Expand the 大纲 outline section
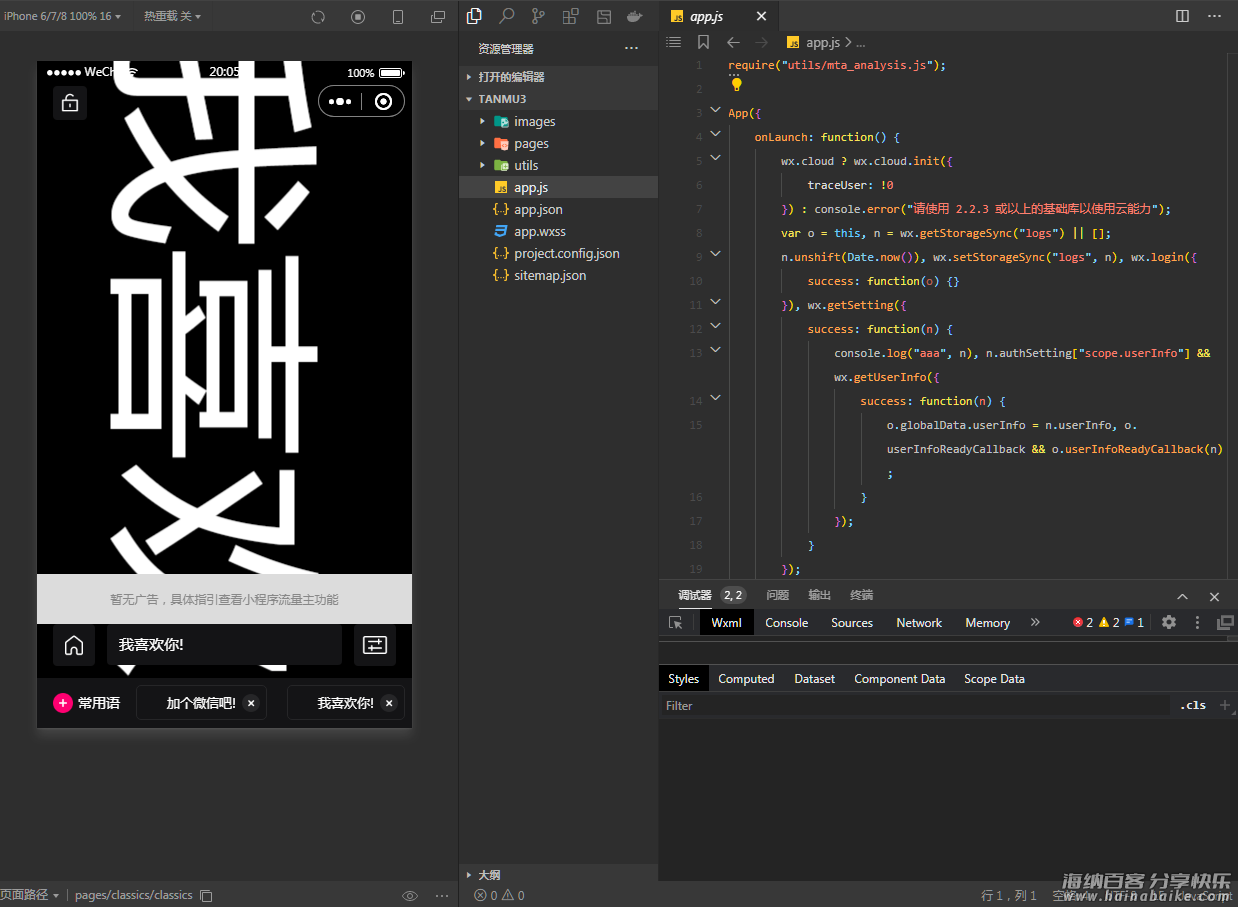The image size is (1238, 907). (x=559, y=874)
